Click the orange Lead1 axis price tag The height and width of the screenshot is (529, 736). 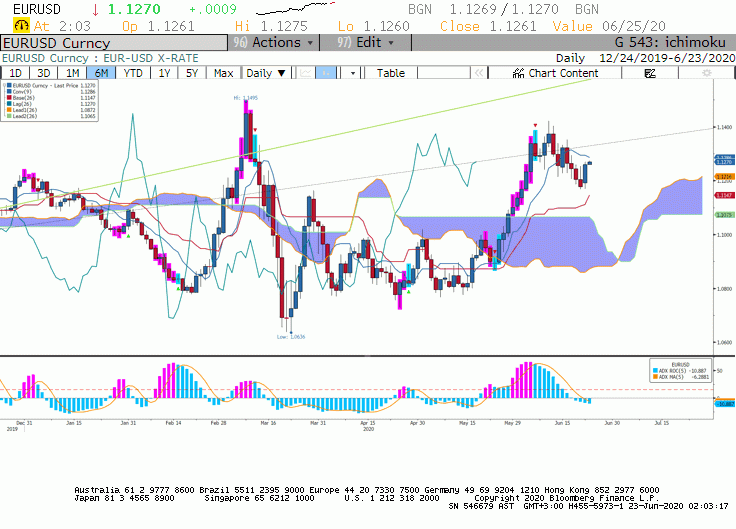point(723,177)
